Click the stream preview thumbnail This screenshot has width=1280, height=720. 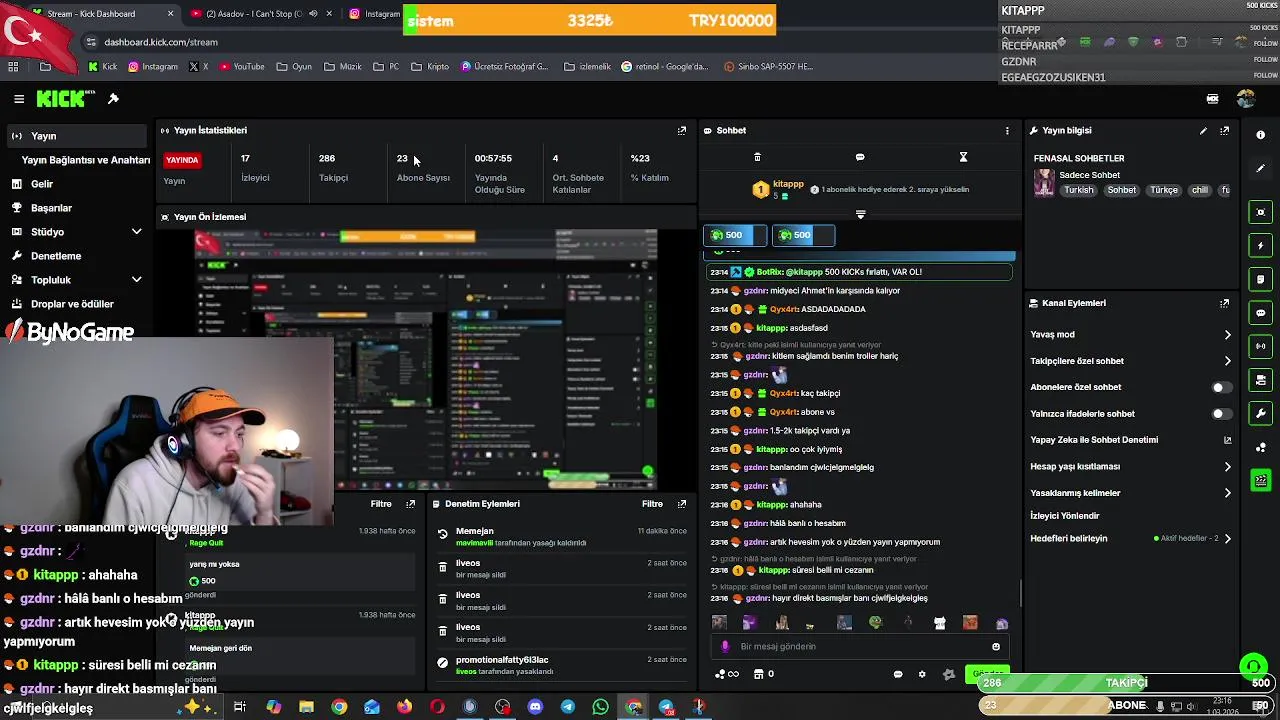point(427,360)
